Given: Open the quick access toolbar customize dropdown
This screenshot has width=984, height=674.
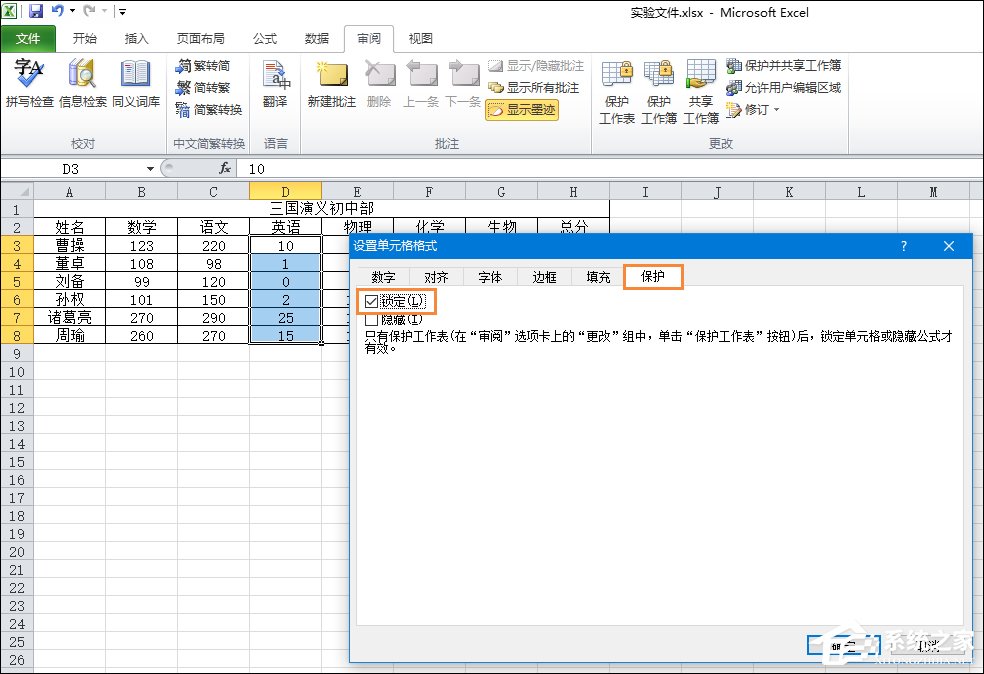Looking at the screenshot, I should coord(120,10).
